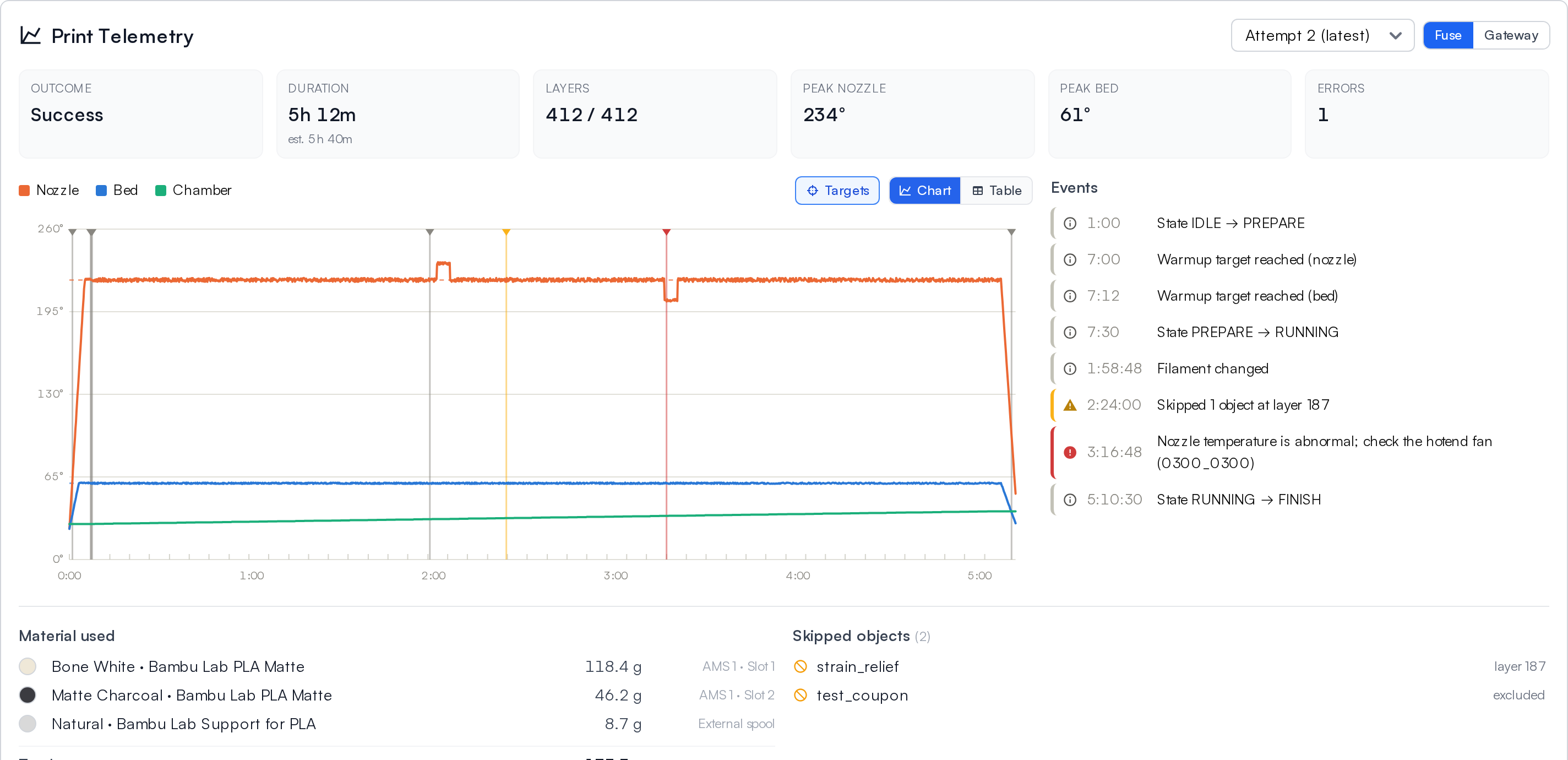Select the State PREPARE → RUNNING event

pos(1299,333)
